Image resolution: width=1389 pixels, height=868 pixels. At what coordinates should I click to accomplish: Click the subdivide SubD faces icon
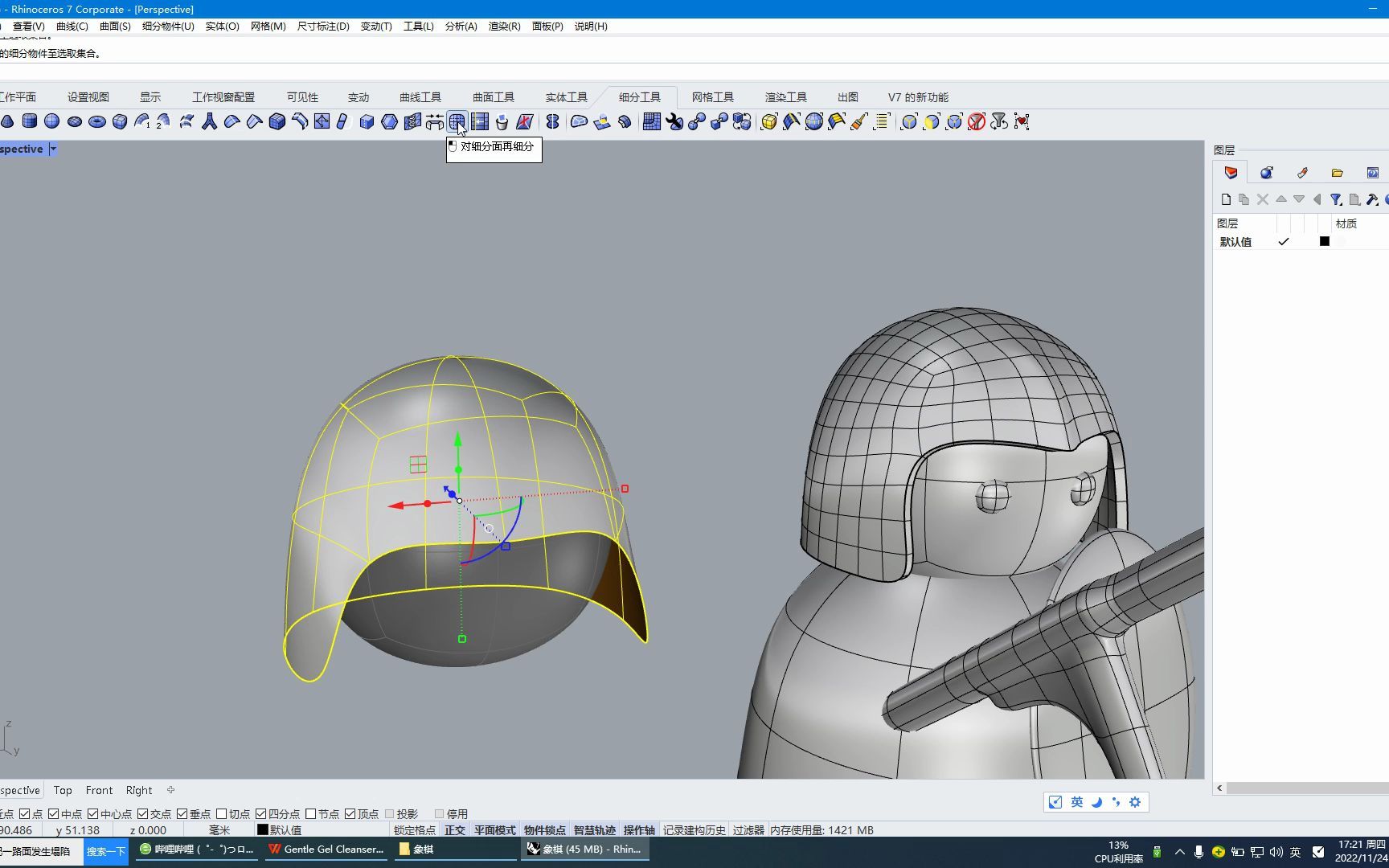457,121
